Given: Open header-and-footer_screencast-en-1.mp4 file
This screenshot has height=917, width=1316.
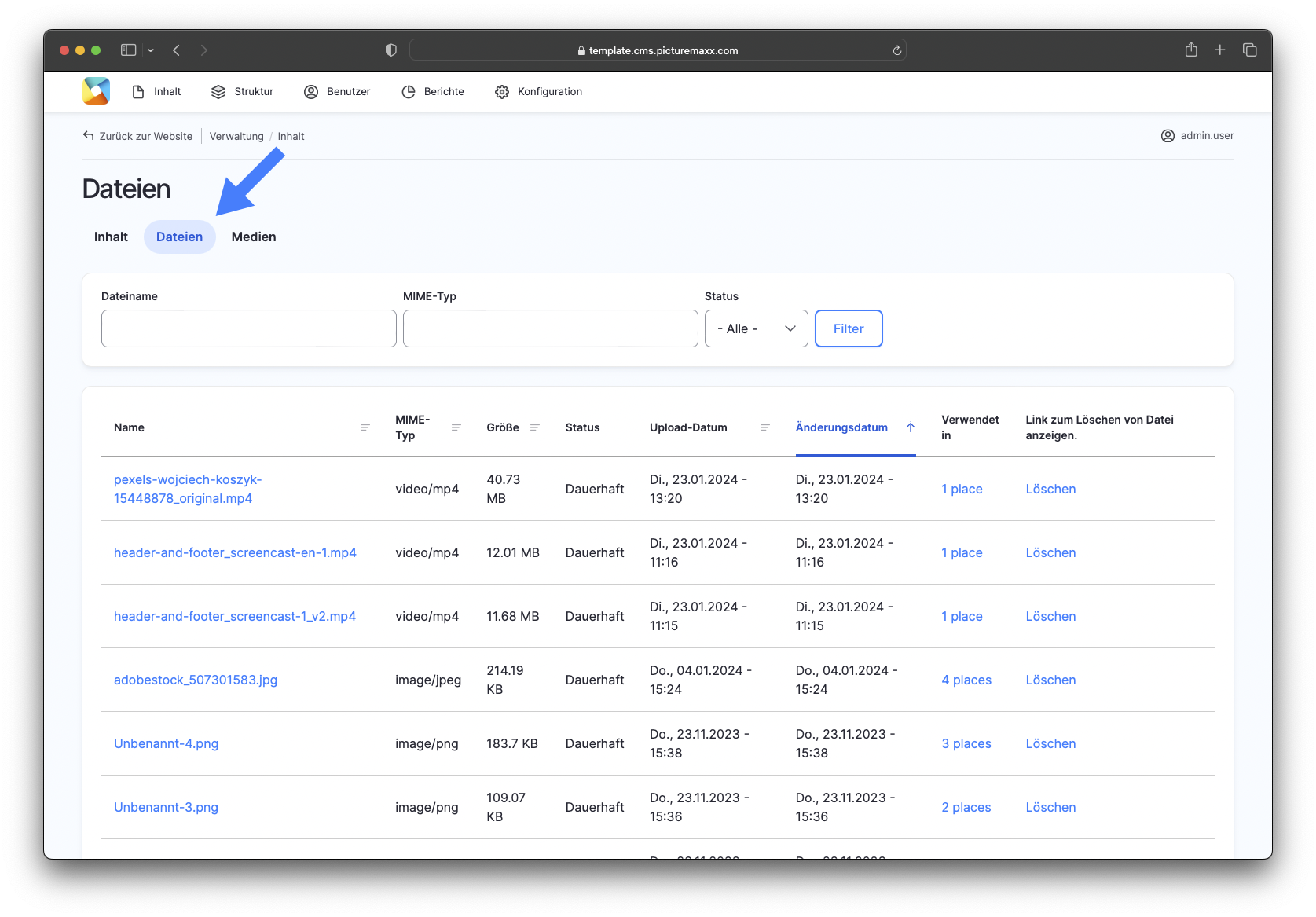Looking at the screenshot, I should (x=235, y=552).
